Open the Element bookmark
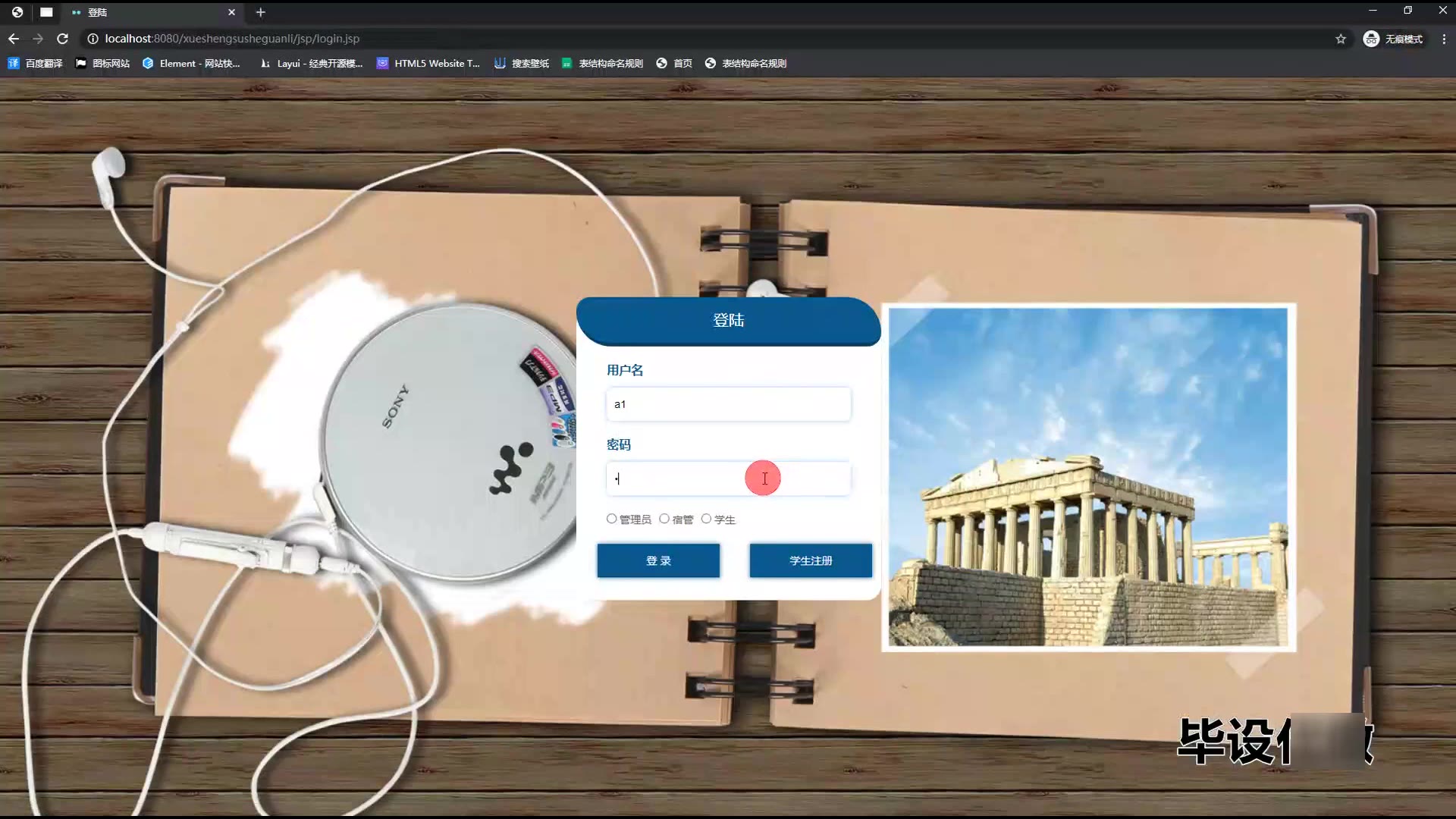 (191, 64)
